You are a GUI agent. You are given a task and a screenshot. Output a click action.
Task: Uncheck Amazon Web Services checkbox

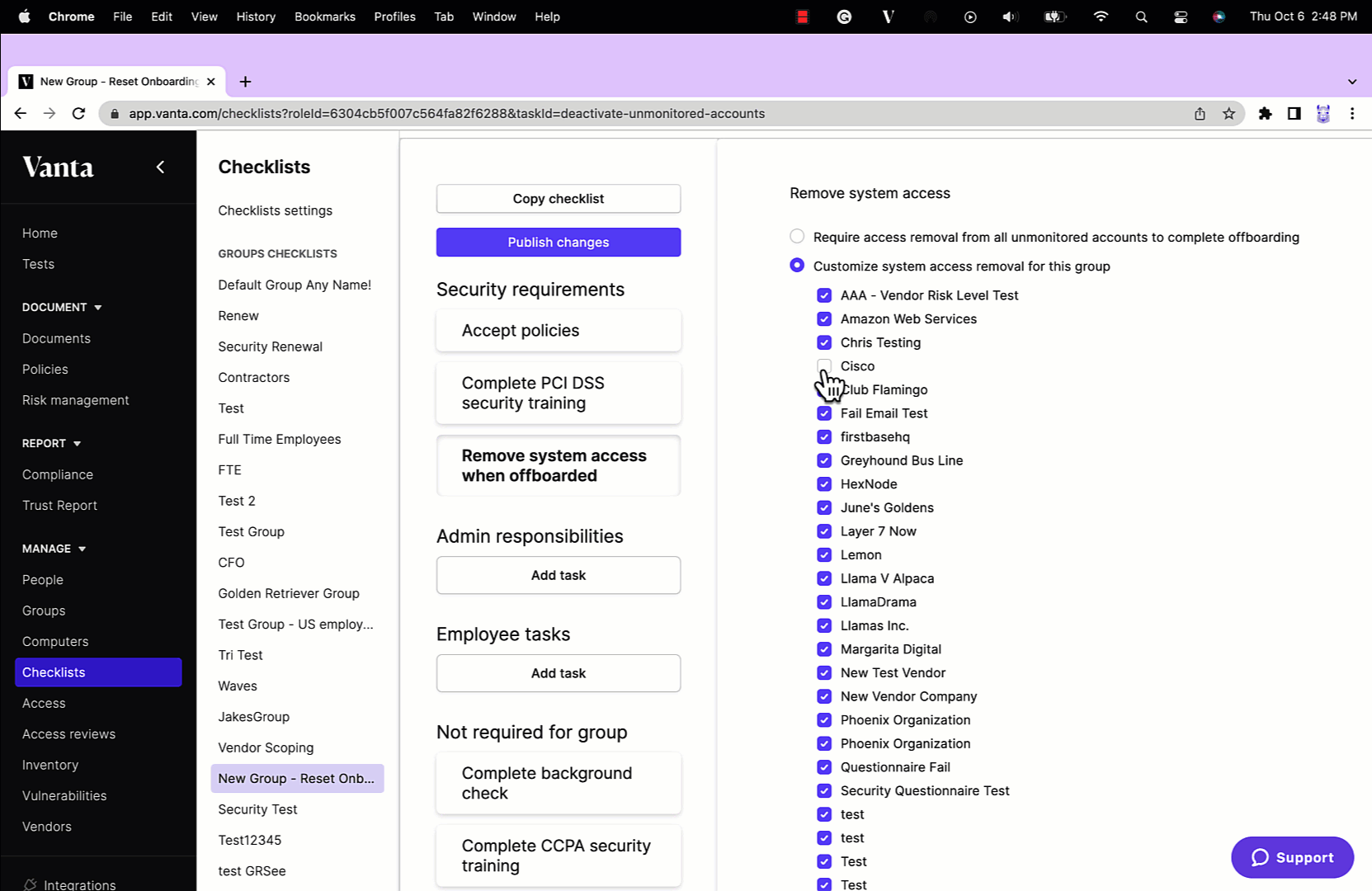click(x=824, y=318)
